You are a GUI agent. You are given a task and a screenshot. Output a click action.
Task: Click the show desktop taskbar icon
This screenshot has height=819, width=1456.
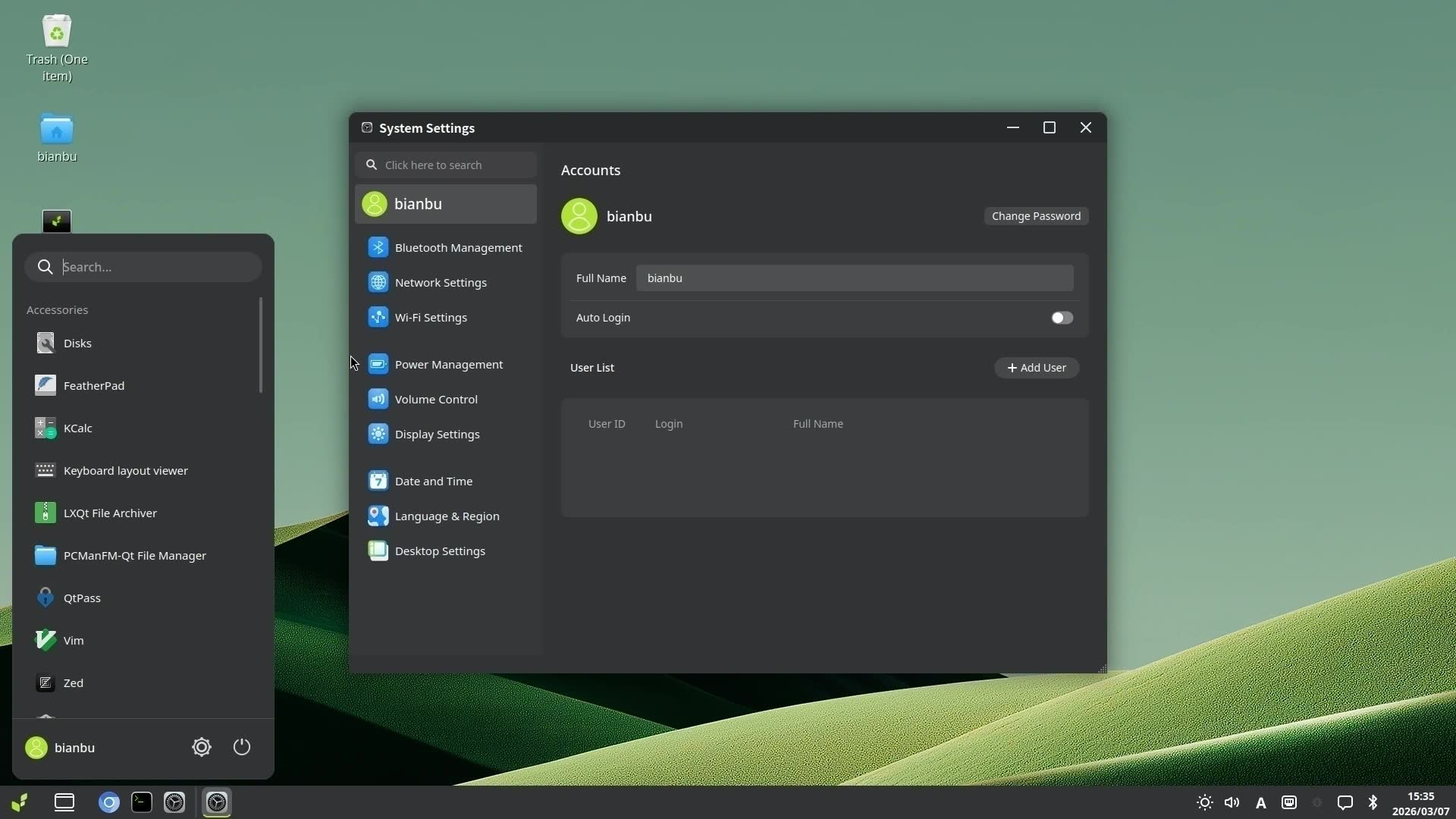(x=64, y=802)
